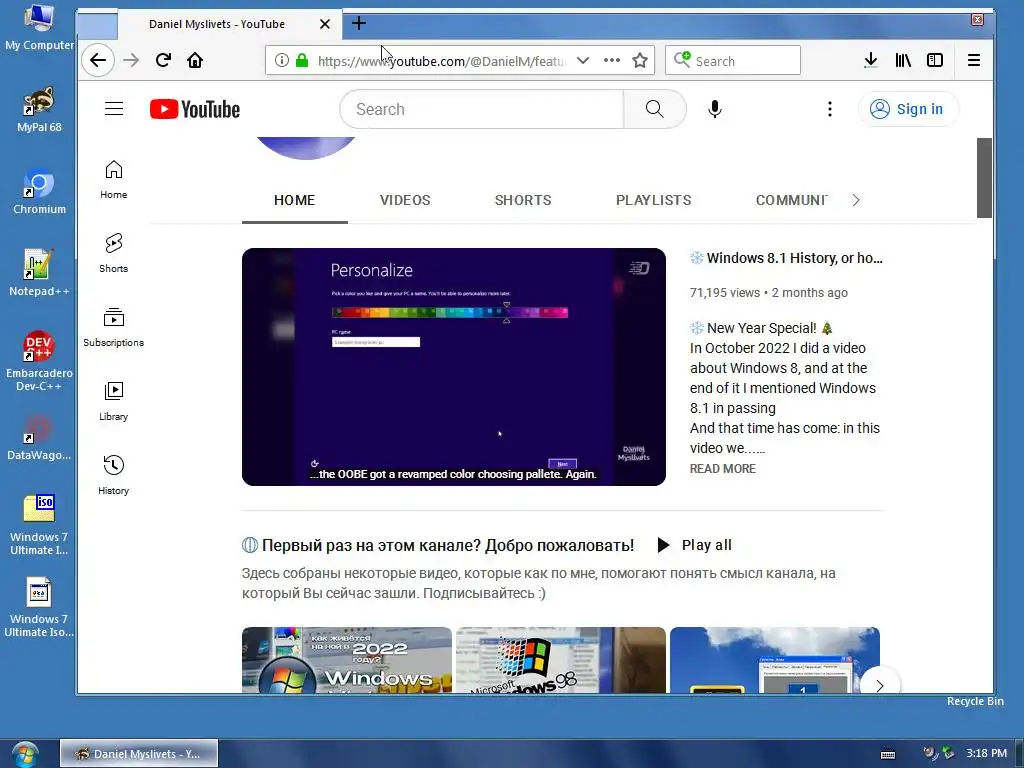1024x768 pixels.
Task: Open the blue-sky desktop video thumbnail
Action: (x=775, y=660)
